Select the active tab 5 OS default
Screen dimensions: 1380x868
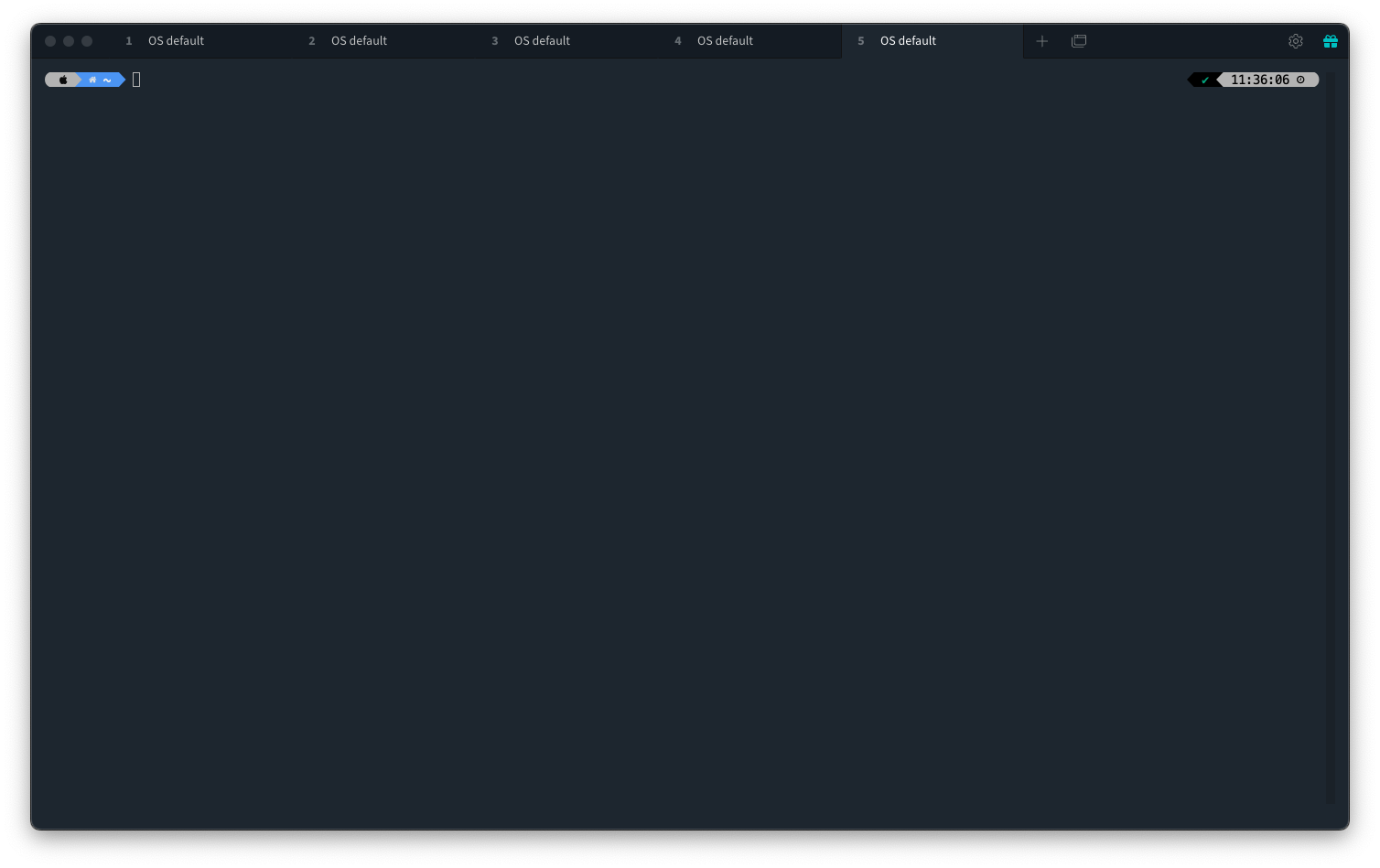click(908, 40)
